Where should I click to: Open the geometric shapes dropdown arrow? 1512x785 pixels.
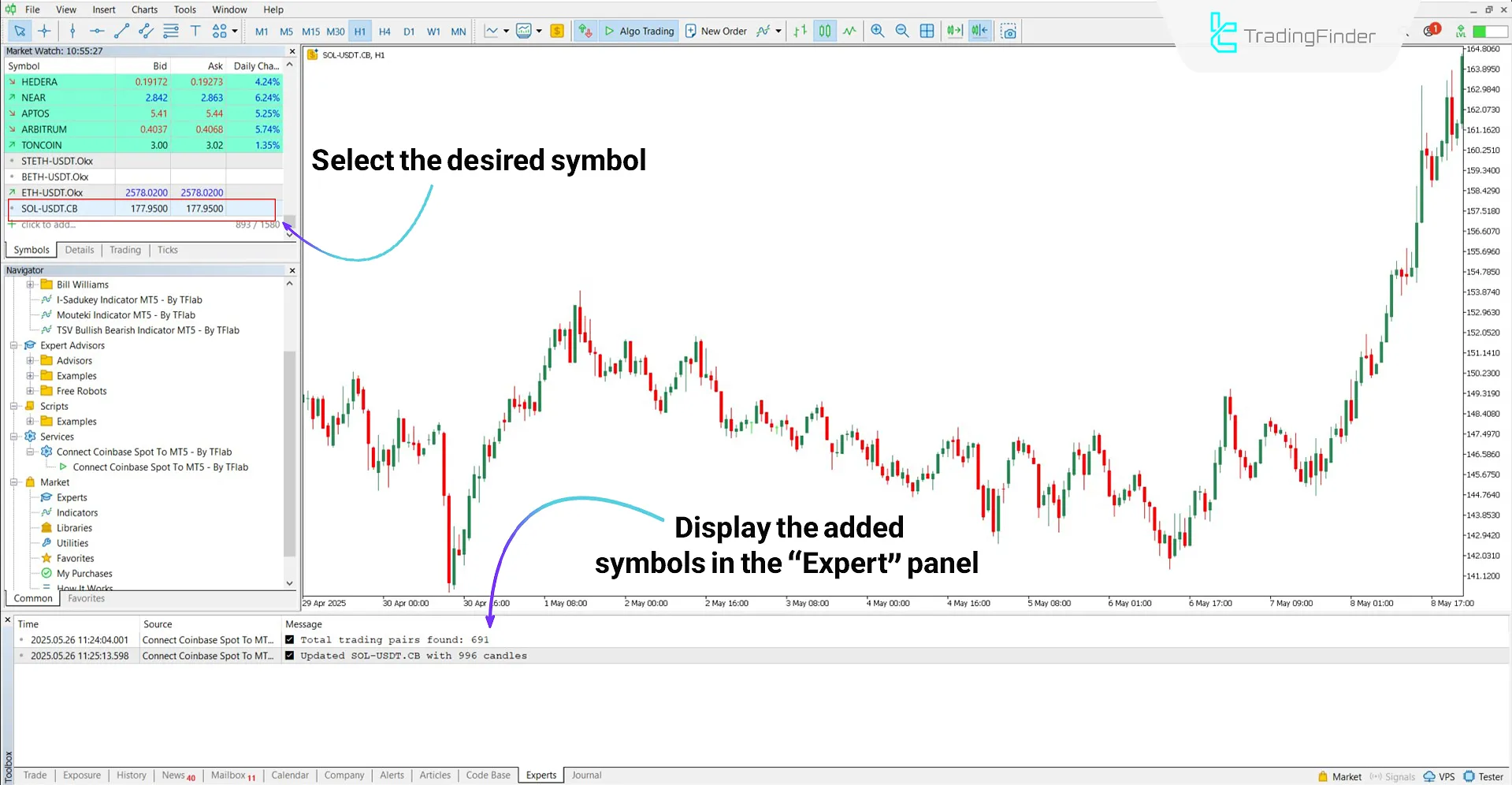coord(236,31)
